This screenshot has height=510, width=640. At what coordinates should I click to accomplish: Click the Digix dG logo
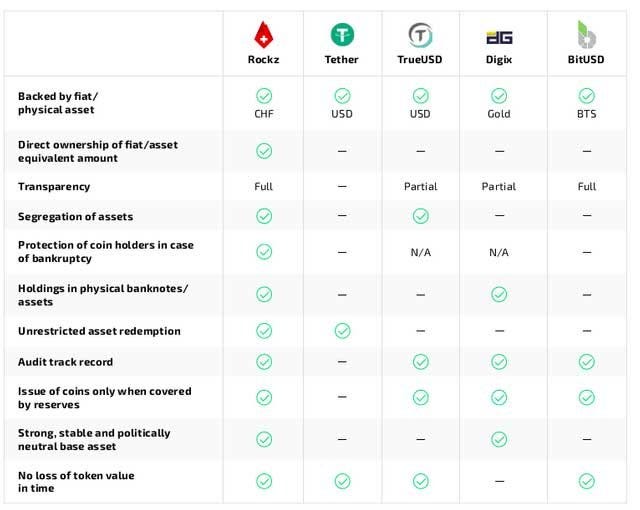point(499,36)
